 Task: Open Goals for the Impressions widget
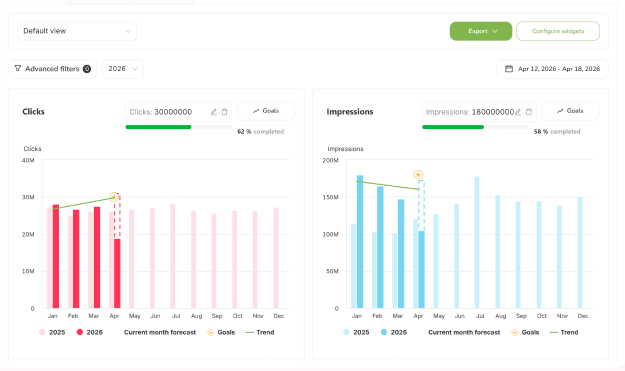(x=570, y=111)
